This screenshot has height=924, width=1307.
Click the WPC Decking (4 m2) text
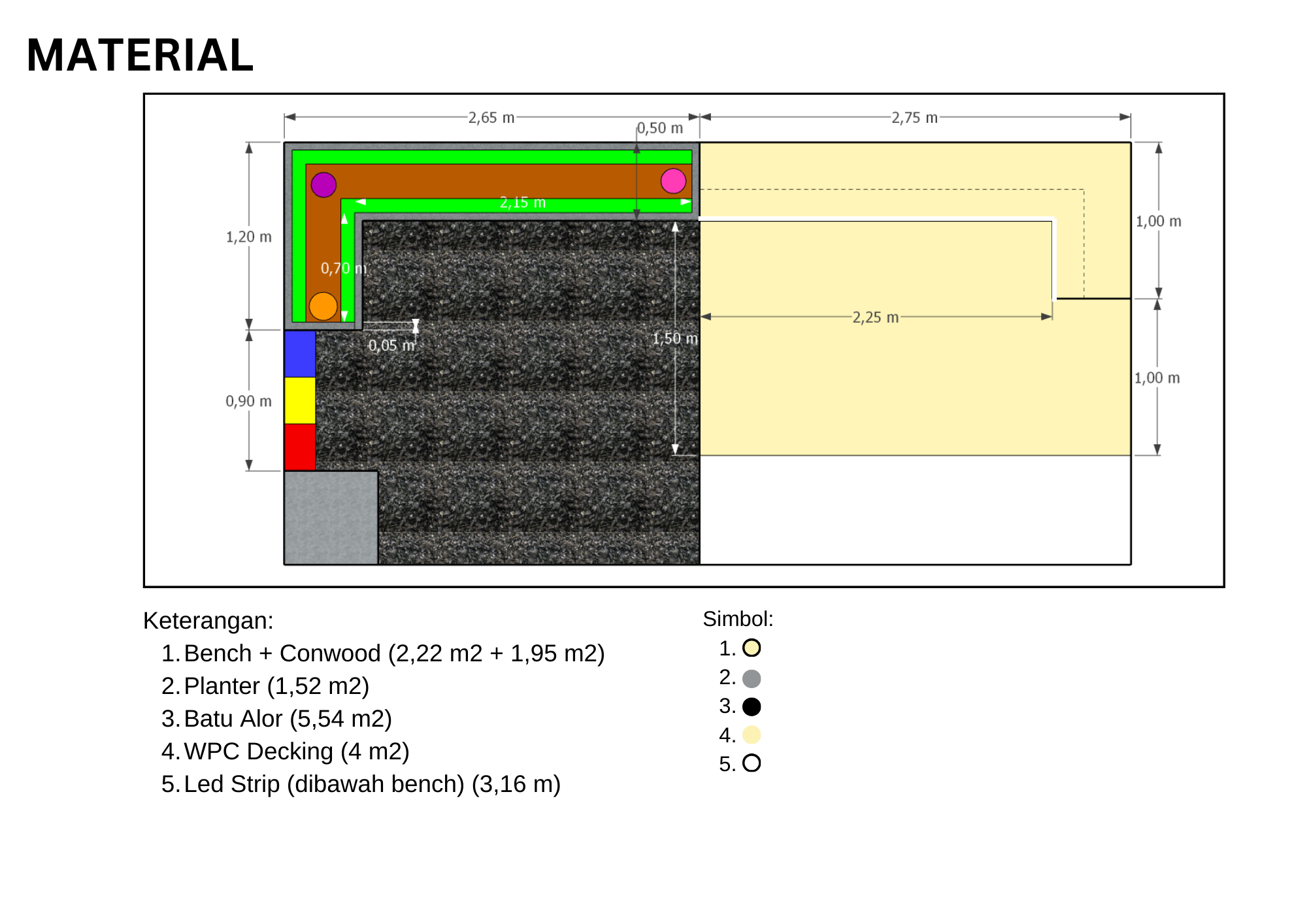click(296, 751)
